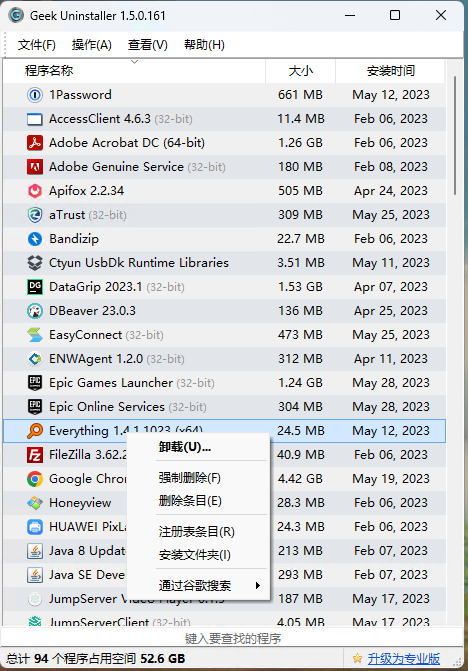The width and height of the screenshot is (468, 671).
Task: Select the Bandizip row name
Action: [74, 238]
